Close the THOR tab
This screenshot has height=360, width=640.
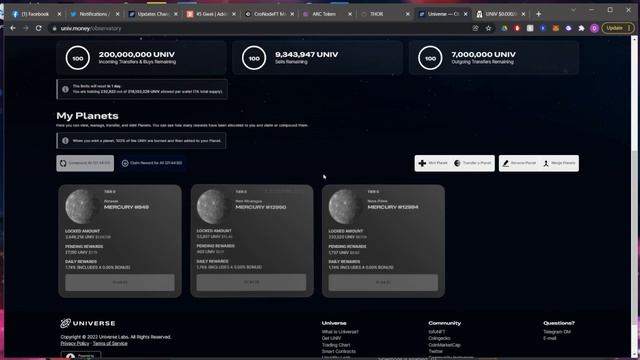408,14
